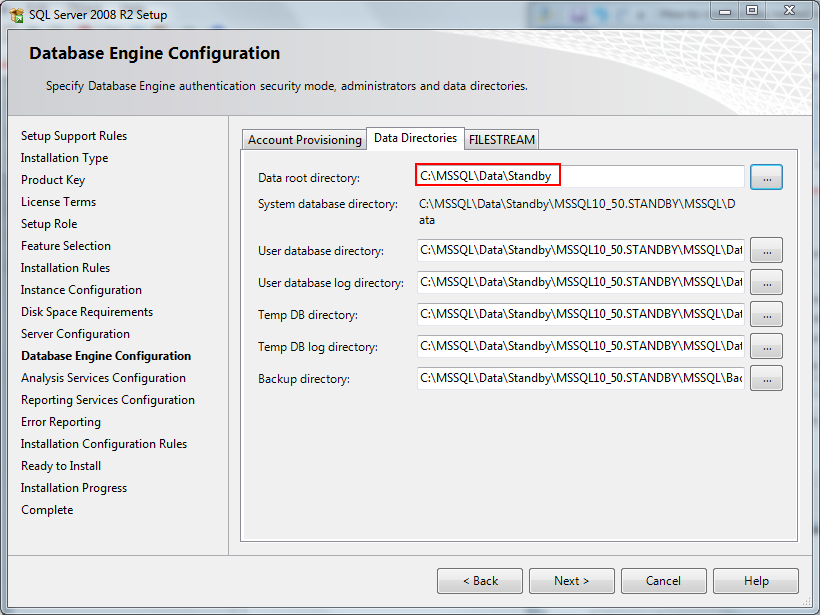The image size is (820, 615).
Task: Click the Instance Configuration step
Action: (81, 290)
